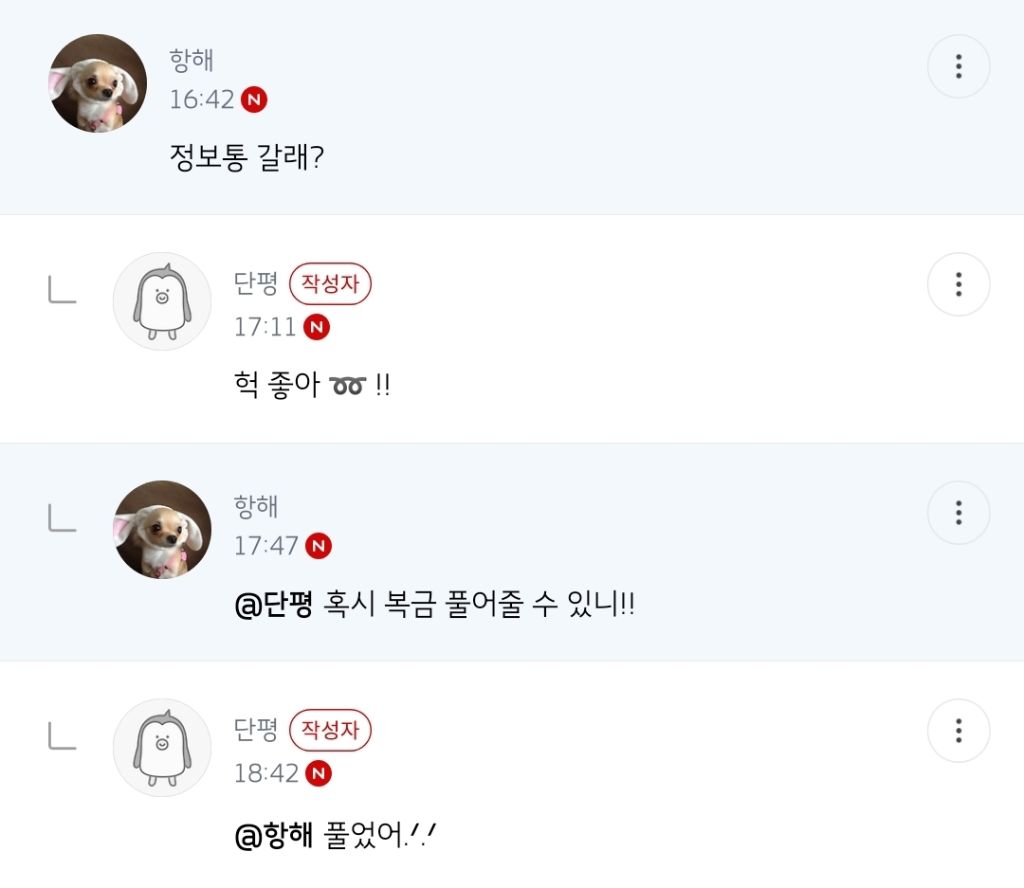Tap the timestamp 16:42 on 항해's comment
This screenshot has width=1024, height=888.
(x=200, y=100)
